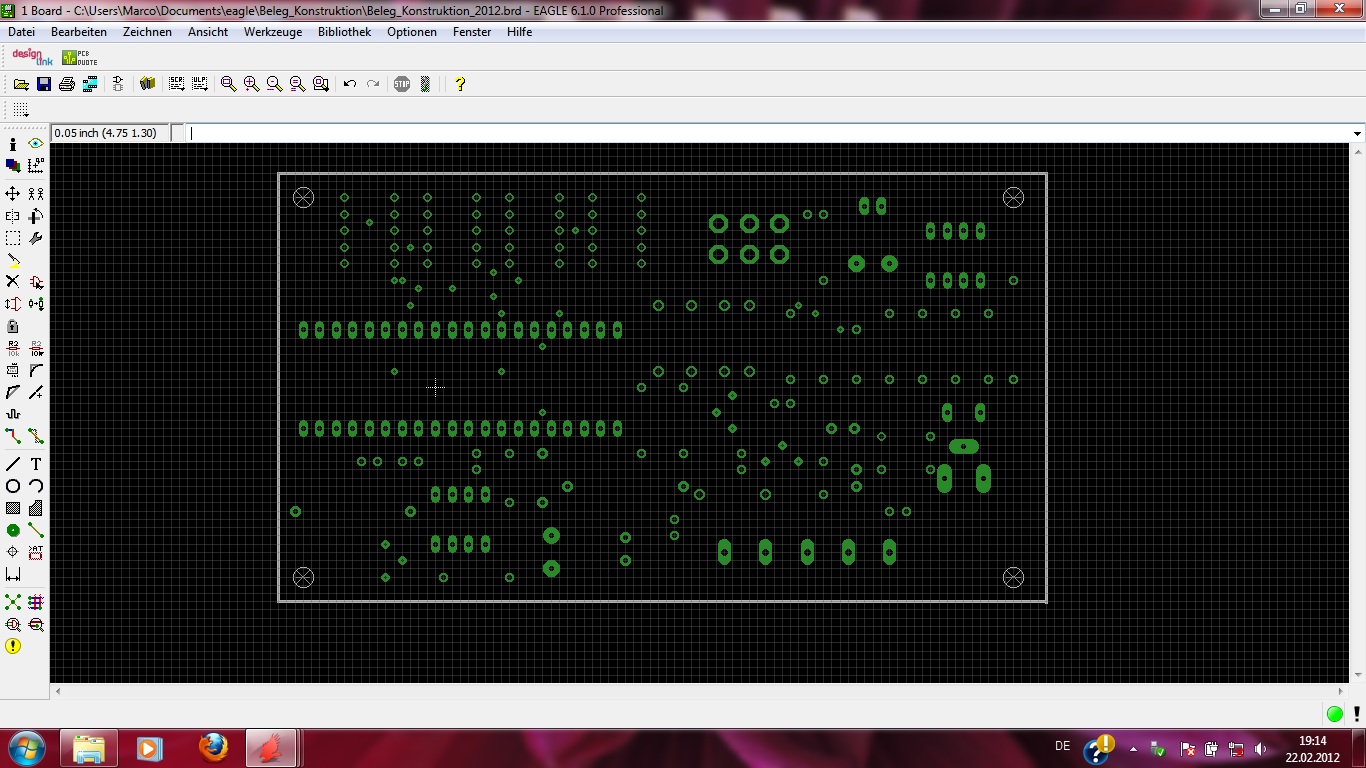Select the Show eye tool
1366x768 pixels.
36,144
